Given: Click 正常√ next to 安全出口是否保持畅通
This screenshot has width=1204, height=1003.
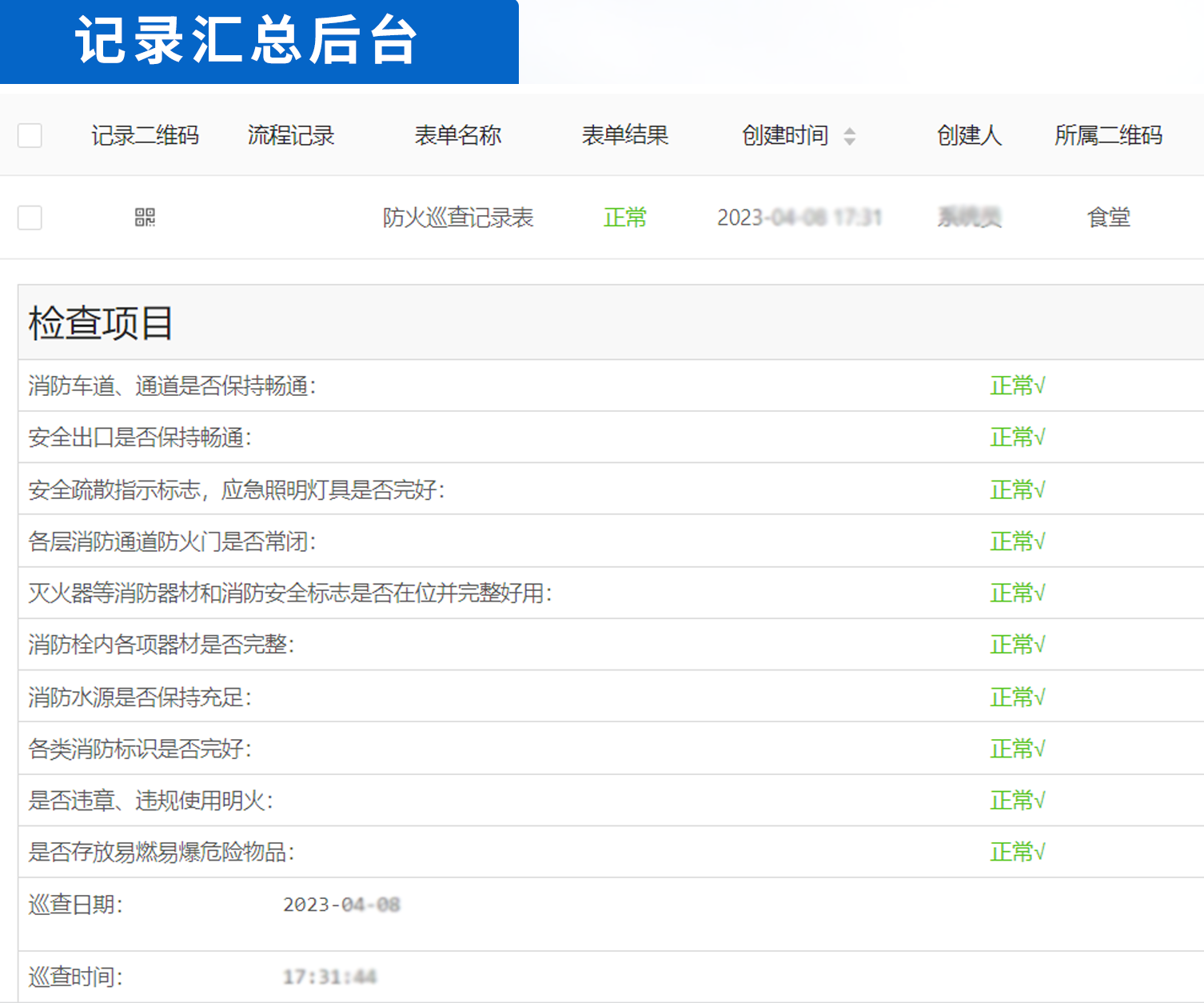Looking at the screenshot, I should [1016, 438].
